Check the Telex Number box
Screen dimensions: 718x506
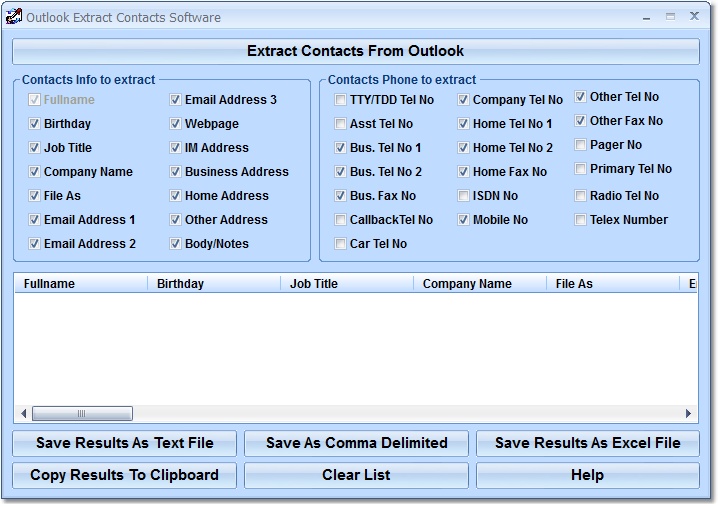pos(580,220)
